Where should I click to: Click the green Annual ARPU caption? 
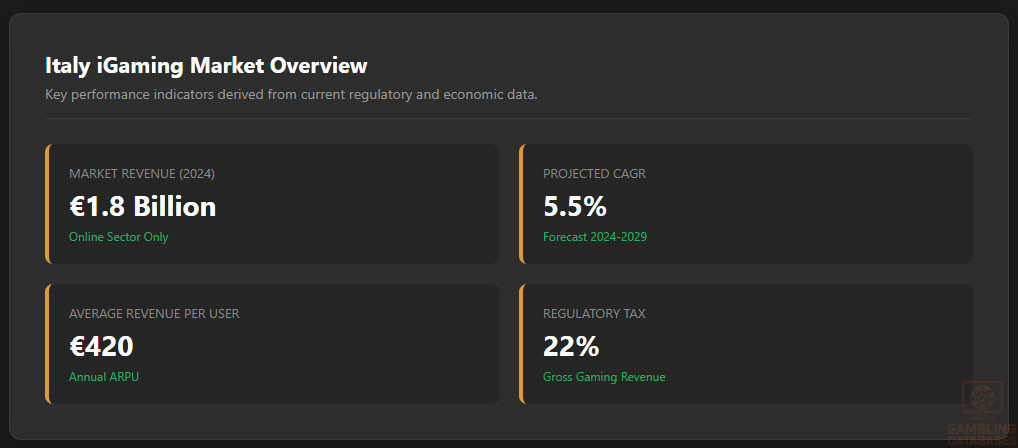104,377
